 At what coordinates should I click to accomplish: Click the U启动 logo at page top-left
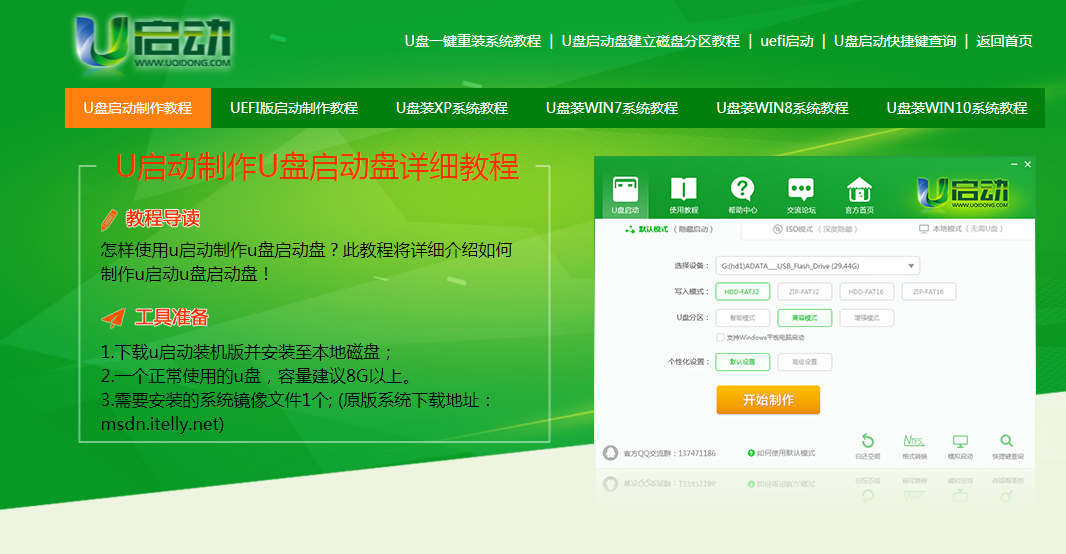[154, 44]
